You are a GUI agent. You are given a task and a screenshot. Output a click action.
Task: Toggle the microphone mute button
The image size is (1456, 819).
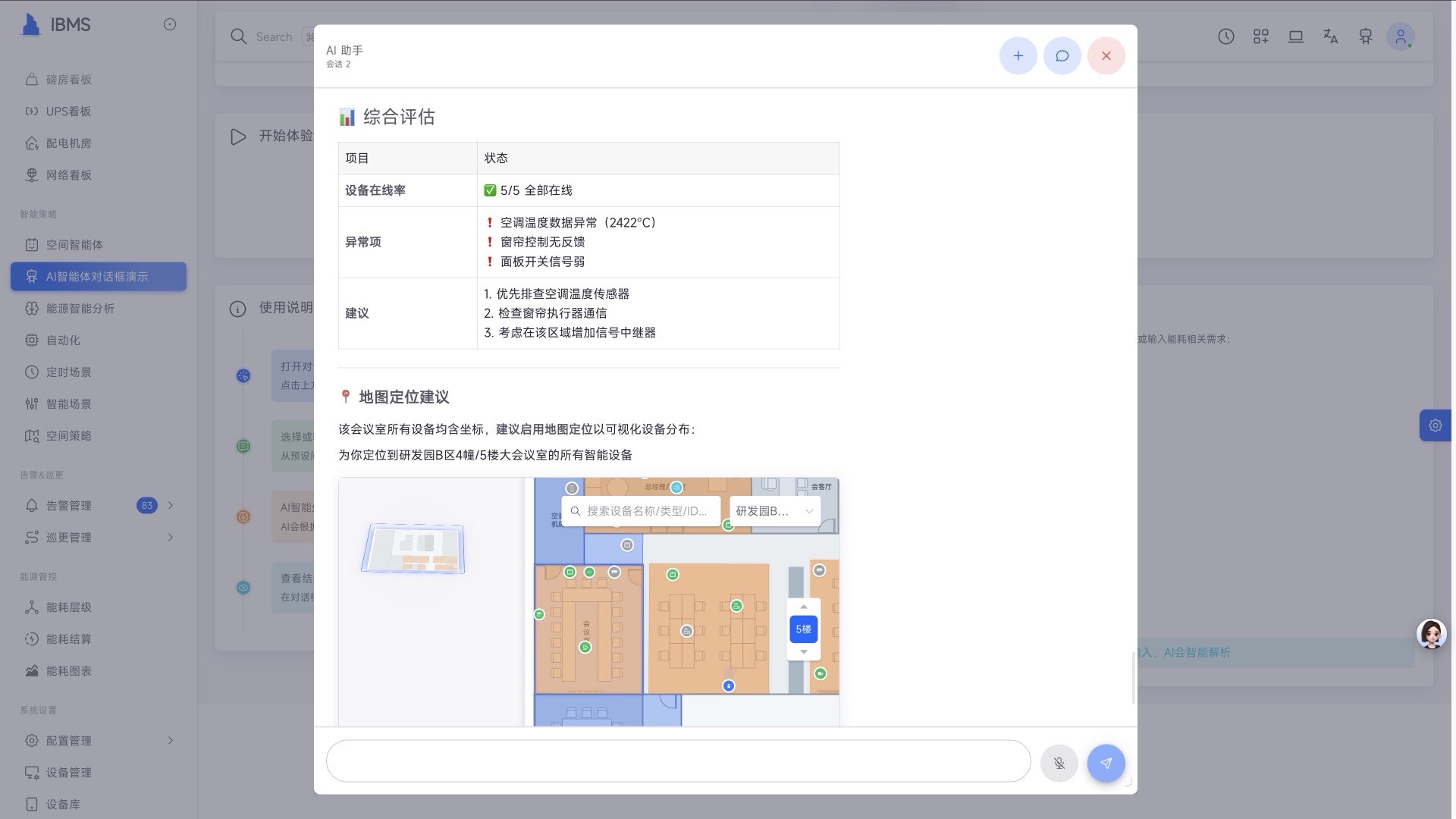tap(1059, 763)
